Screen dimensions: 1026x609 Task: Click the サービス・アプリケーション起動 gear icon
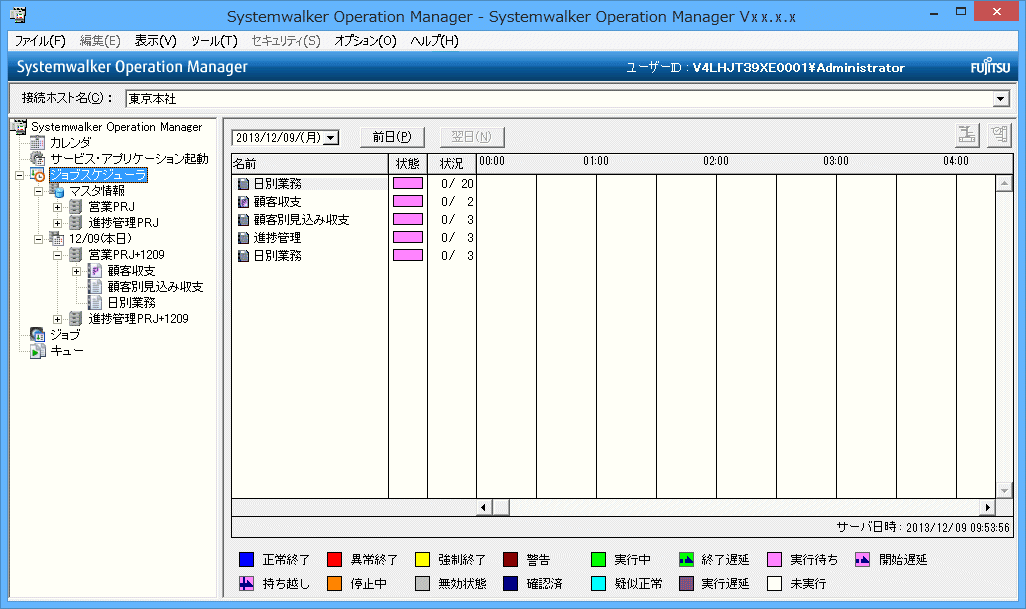[37, 158]
